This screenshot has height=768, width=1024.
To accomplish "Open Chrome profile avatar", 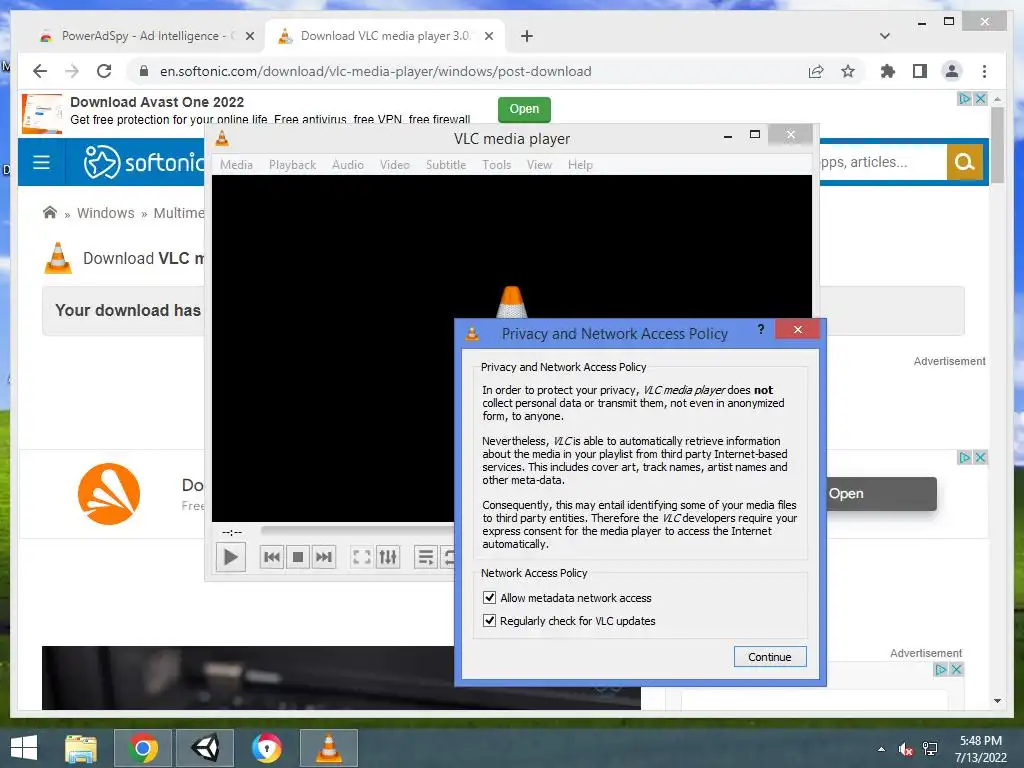I will [x=952, y=71].
